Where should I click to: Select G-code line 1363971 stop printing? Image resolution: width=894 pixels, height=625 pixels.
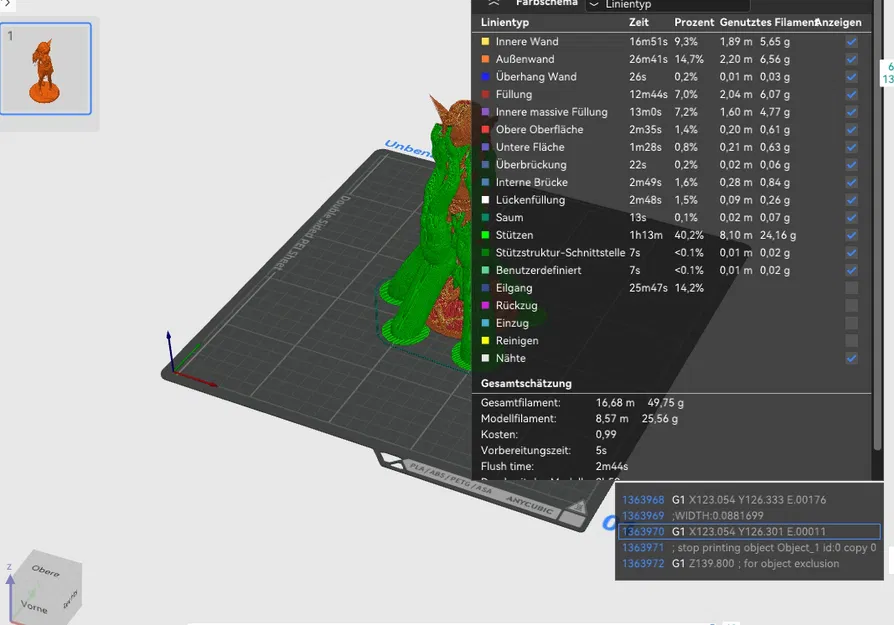pyautogui.click(x=749, y=547)
